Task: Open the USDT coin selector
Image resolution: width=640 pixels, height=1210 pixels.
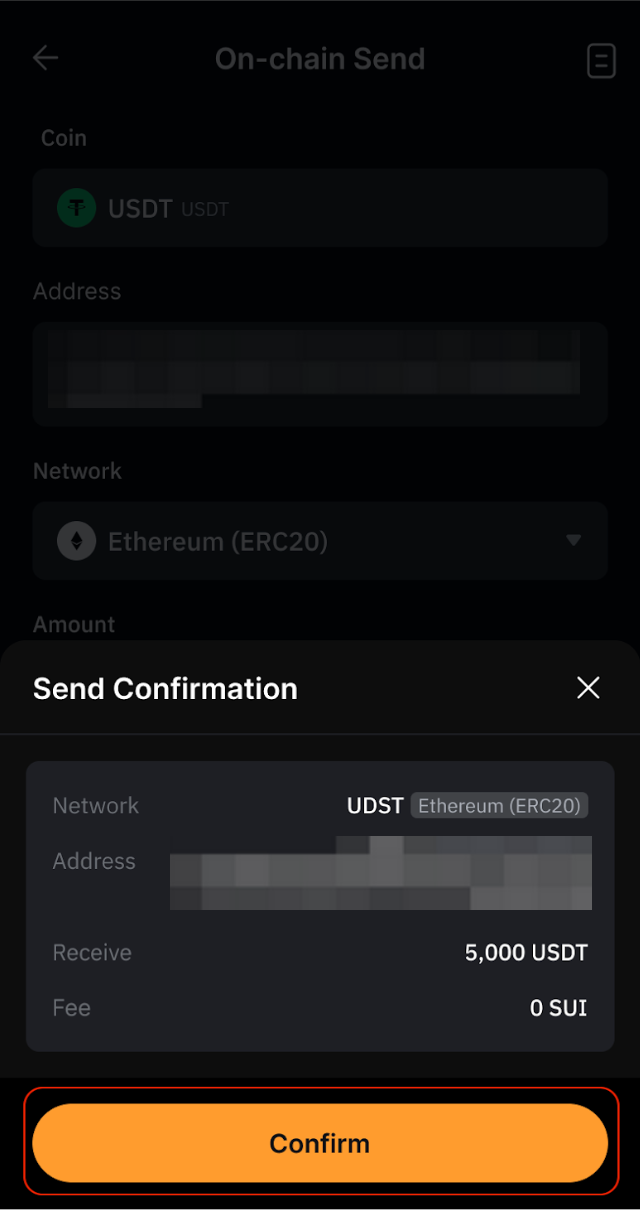Action: pyautogui.click(x=320, y=208)
